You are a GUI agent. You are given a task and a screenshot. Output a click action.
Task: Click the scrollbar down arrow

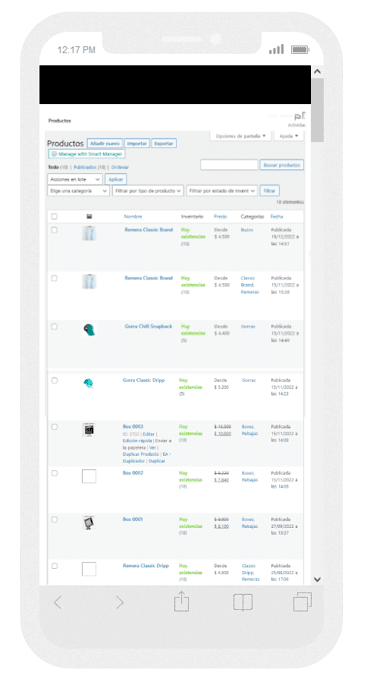[317, 579]
